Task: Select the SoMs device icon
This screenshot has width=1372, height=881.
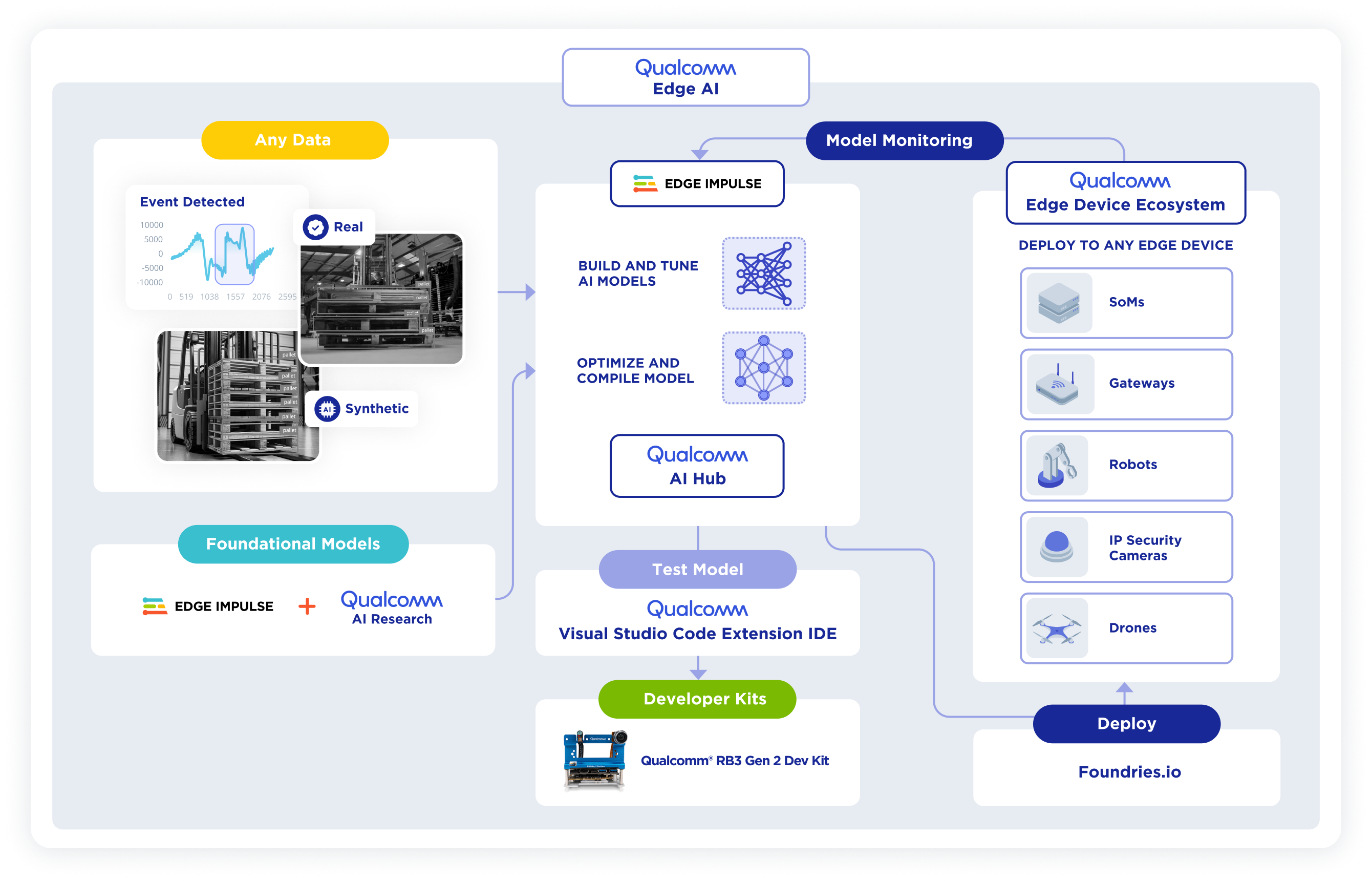Action: pos(1058,303)
